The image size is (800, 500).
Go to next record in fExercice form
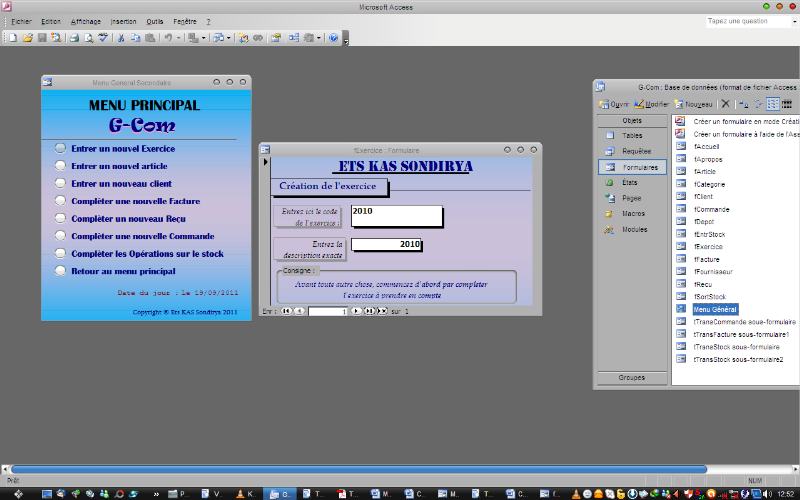357,311
